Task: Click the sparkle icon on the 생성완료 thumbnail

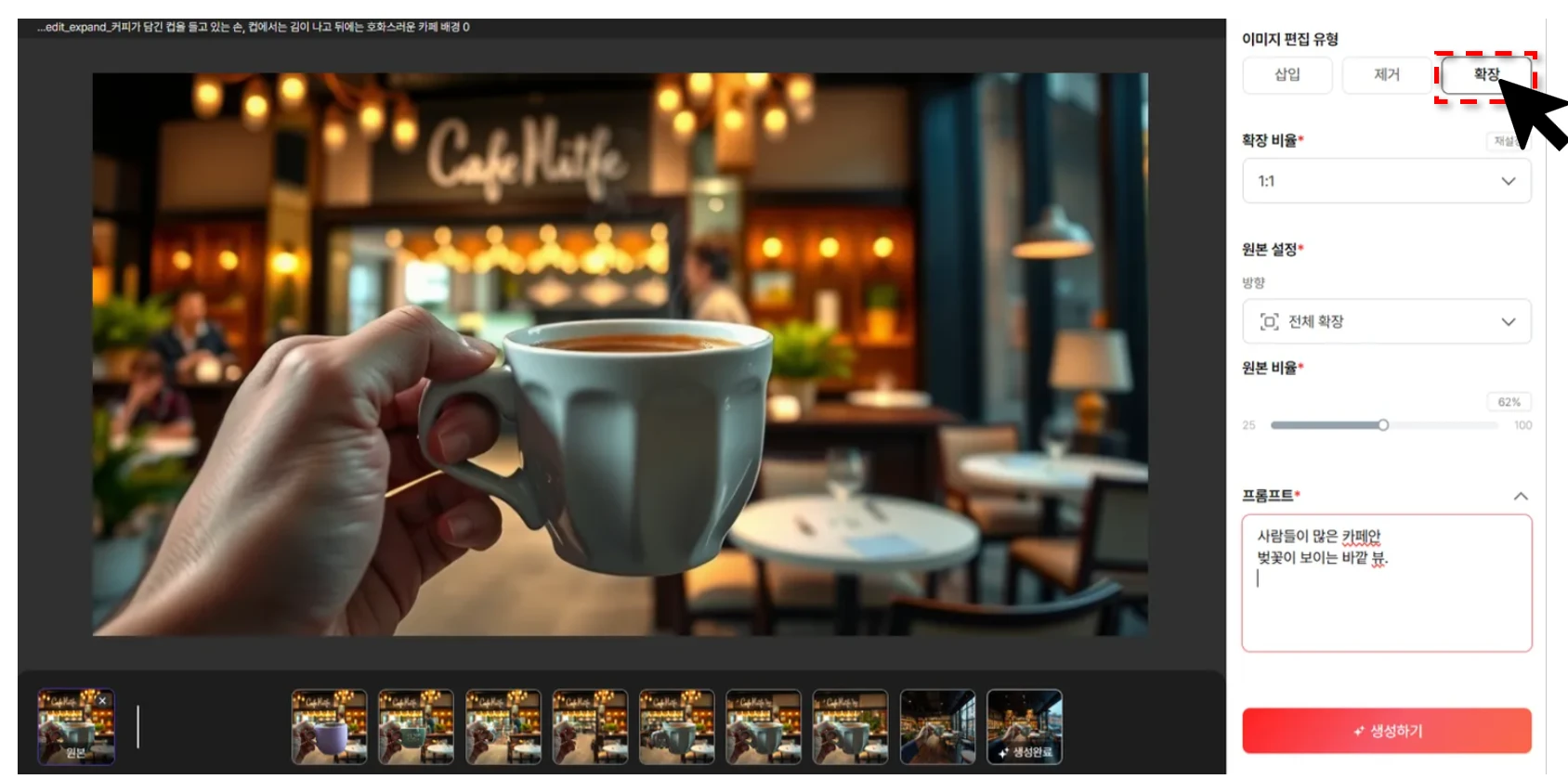Action: pyautogui.click(x=1002, y=753)
